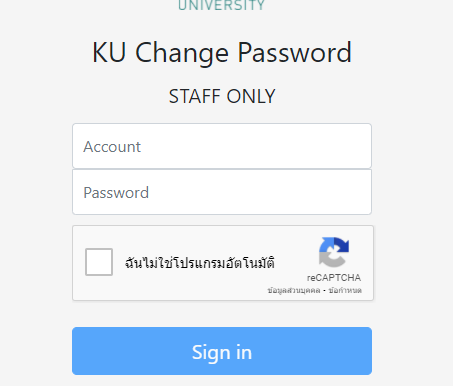
Task: Click the letters KU in the heading
Action: pyautogui.click(x=109, y=52)
